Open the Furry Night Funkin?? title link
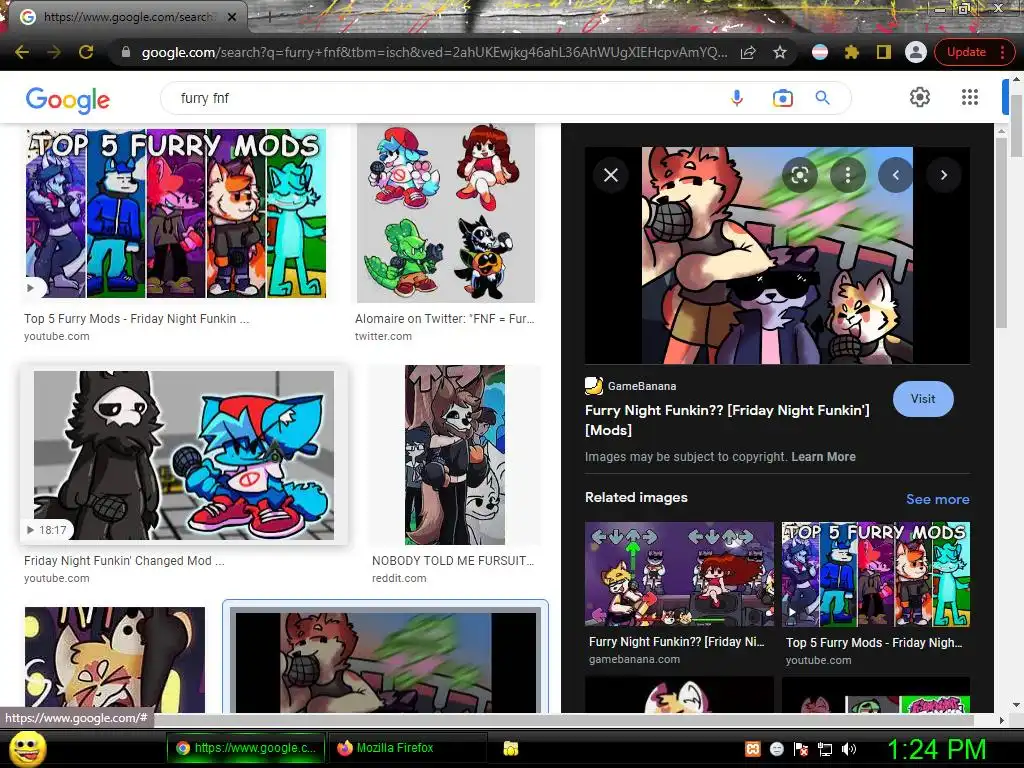The height and width of the screenshot is (768, 1024). tap(727, 420)
